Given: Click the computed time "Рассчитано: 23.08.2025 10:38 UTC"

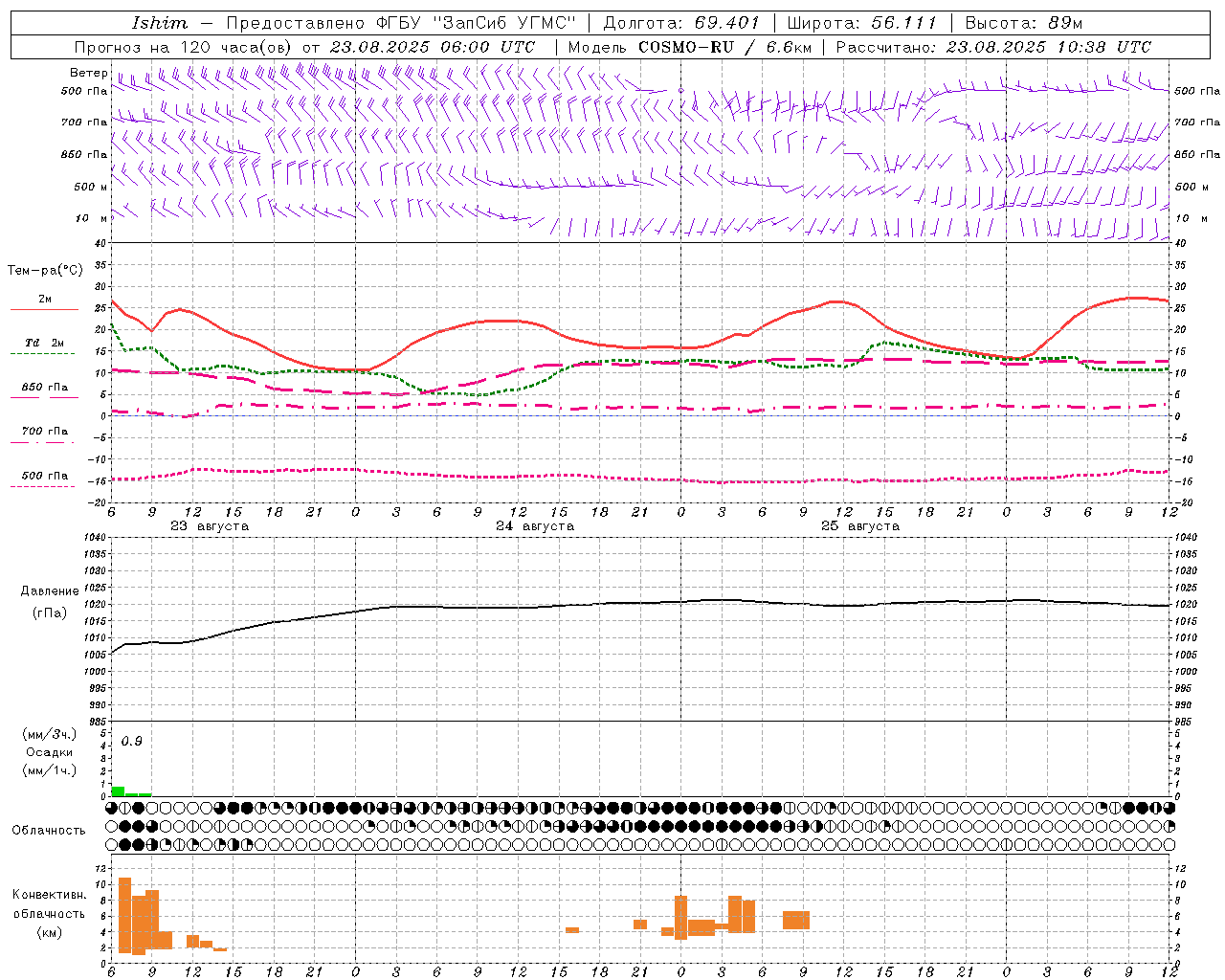Looking at the screenshot, I should pyautogui.click(x=993, y=47).
